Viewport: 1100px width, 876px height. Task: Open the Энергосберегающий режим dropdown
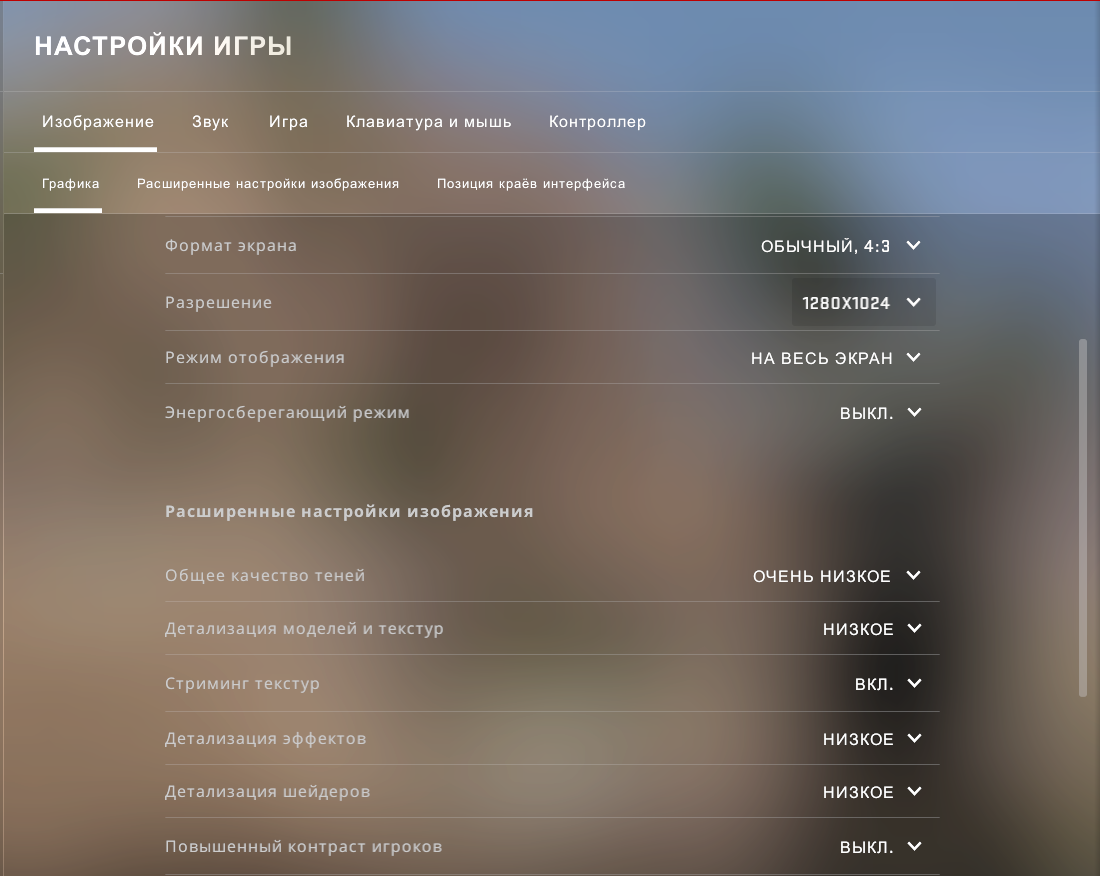880,412
